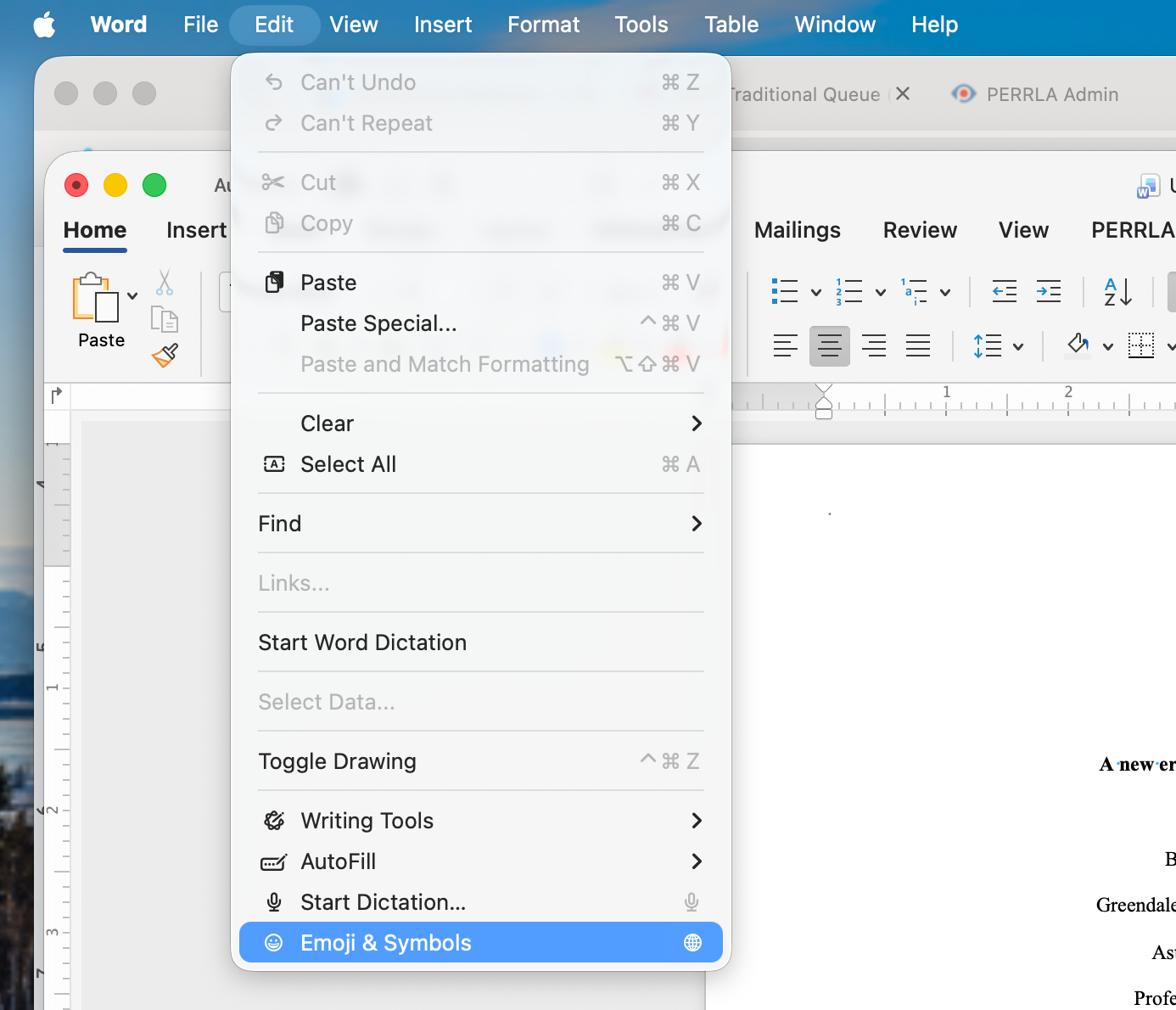This screenshot has height=1010, width=1176.
Task: Expand the Clear submenu
Action: click(x=481, y=424)
